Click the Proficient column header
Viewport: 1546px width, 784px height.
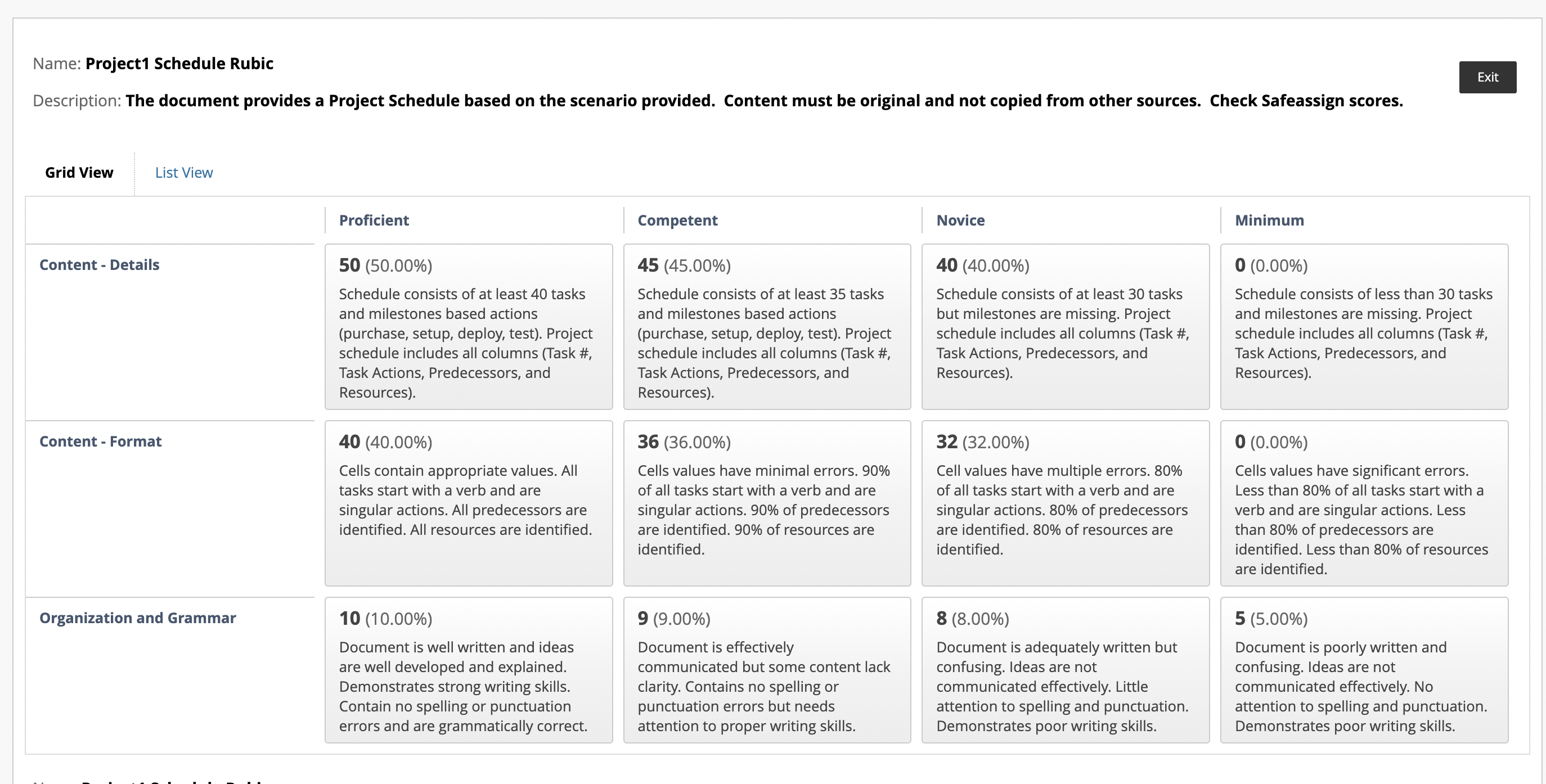pyautogui.click(x=374, y=220)
